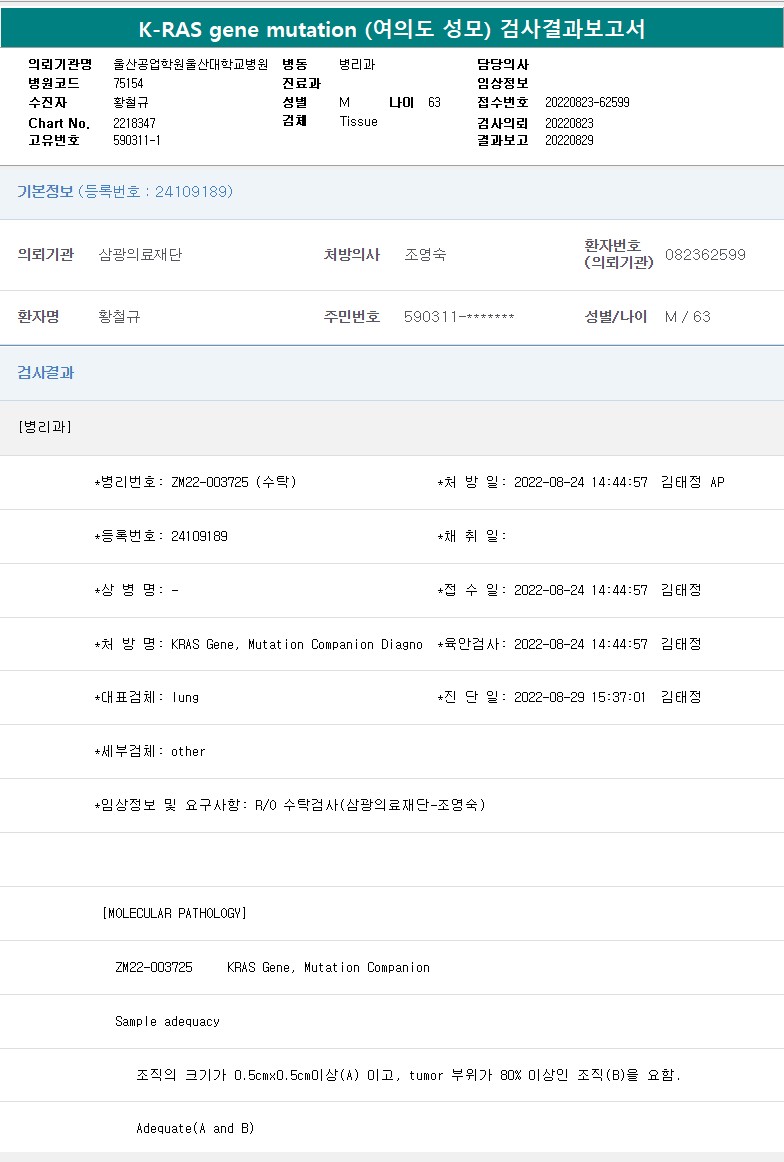This screenshot has width=784, height=1162.
Task: Select prescribing doctor name 조영숙
Action: coord(425,254)
